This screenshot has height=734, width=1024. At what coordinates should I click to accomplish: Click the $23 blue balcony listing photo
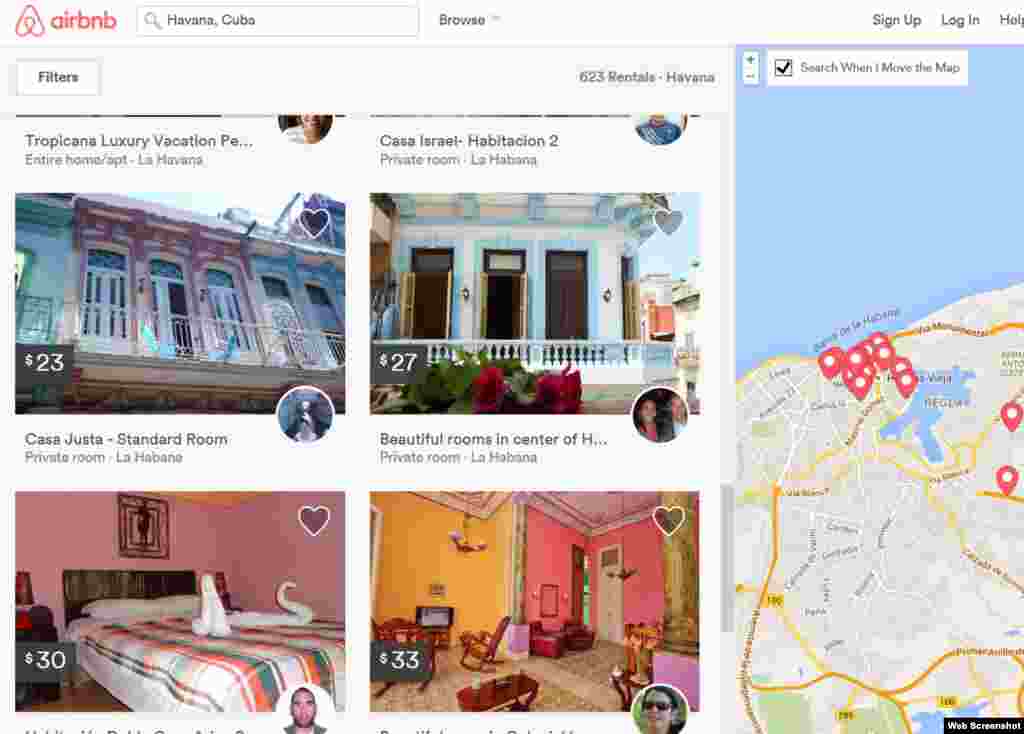[180, 300]
